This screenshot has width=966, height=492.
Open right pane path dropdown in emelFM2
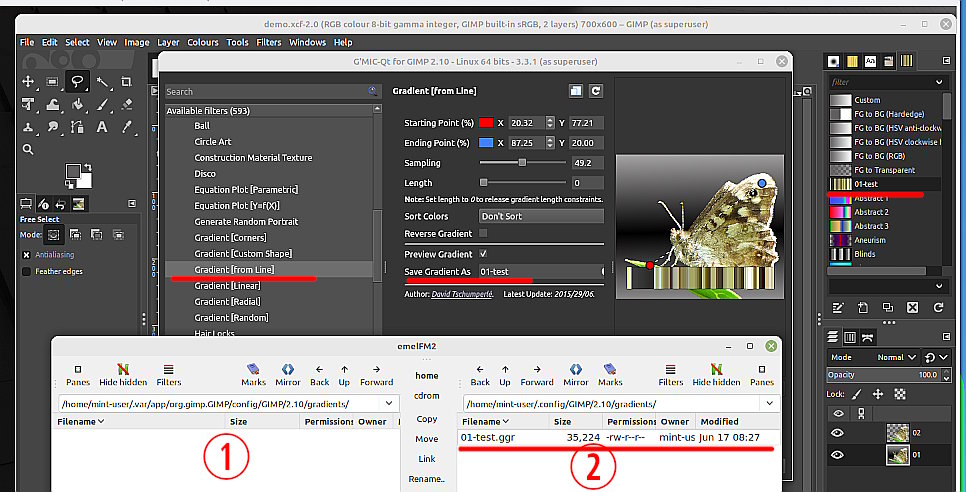coord(770,403)
